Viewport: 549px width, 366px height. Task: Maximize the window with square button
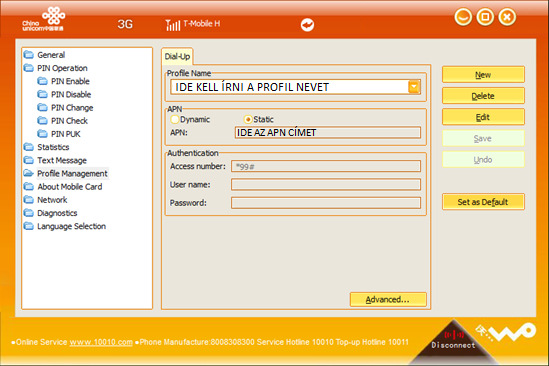(x=485, y=17)
